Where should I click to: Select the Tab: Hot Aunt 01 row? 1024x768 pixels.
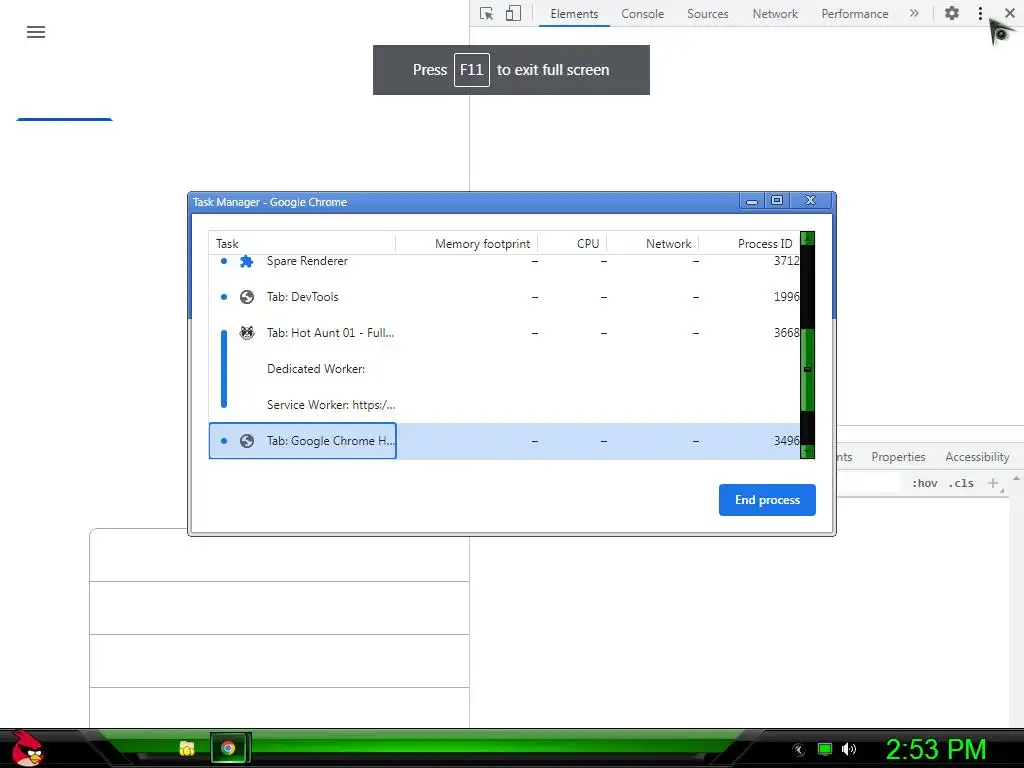coord(504,333)
